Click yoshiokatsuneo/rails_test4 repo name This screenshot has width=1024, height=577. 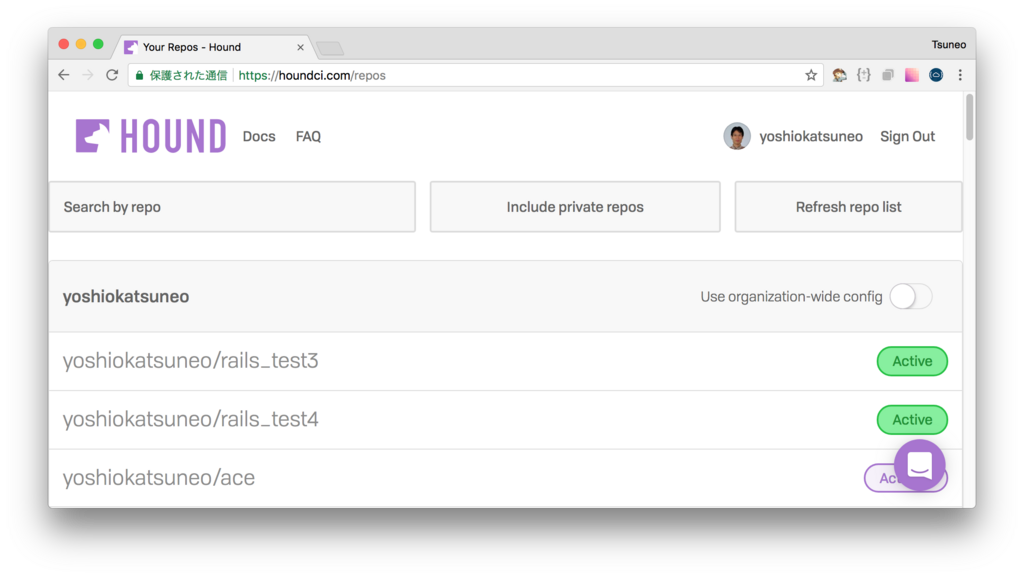tap(191, 419)
